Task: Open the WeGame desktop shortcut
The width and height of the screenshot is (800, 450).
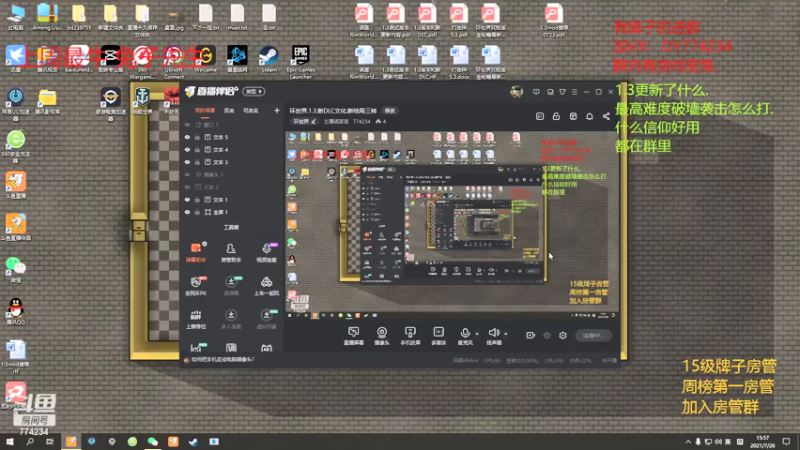Action: [x=206, y=60]
